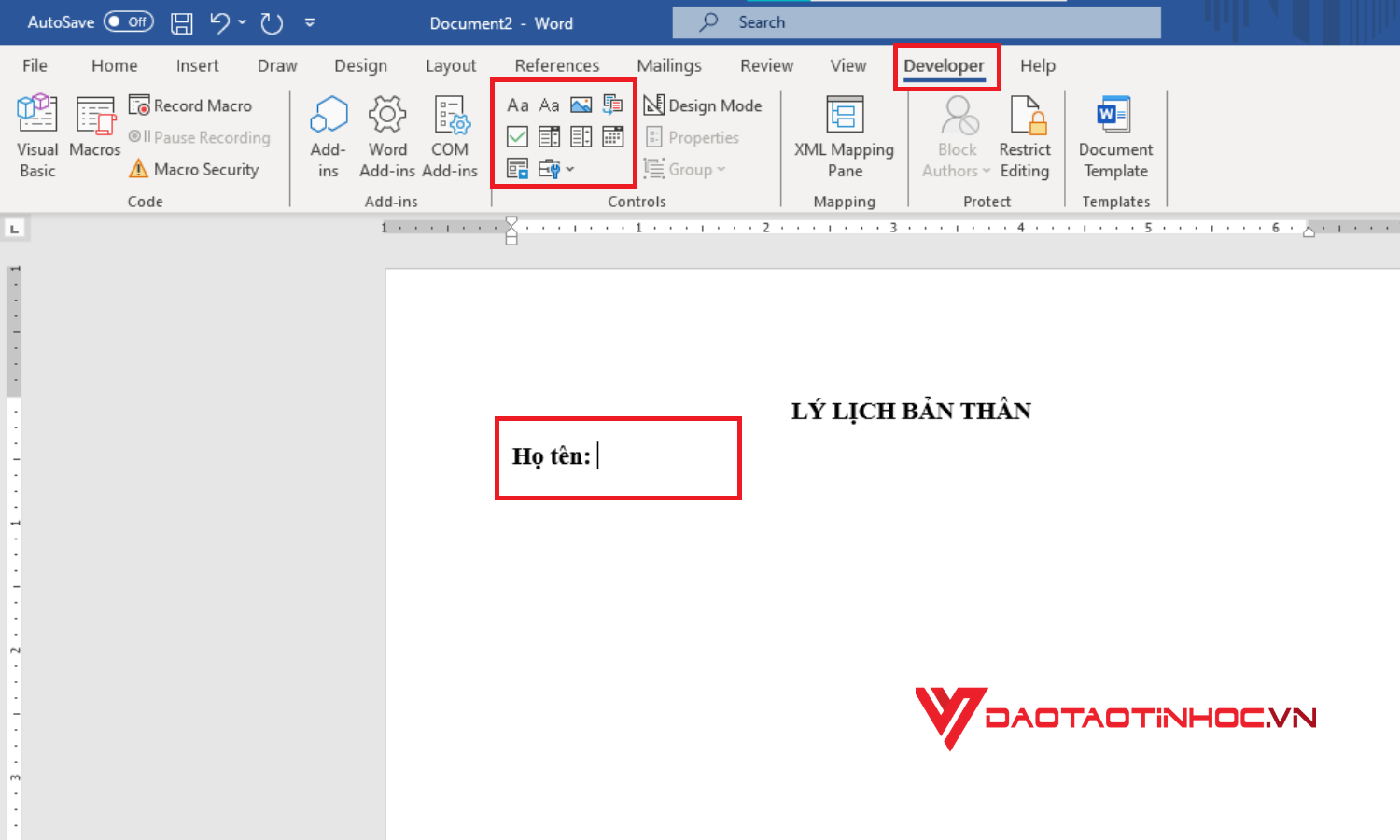Open the XML Mapping Pane
1400x840 pixels.
(843, 135)
